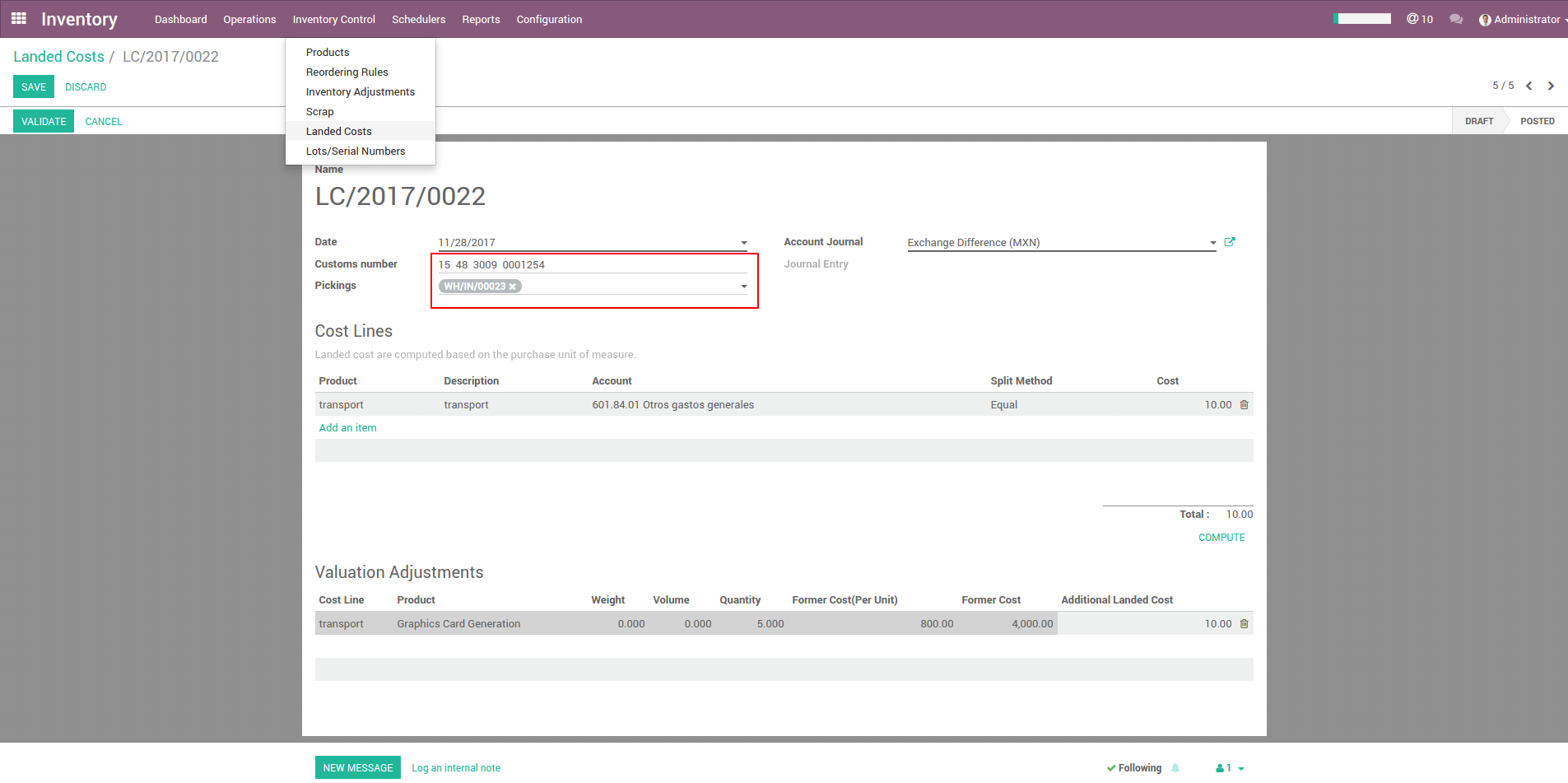The image size is (1568, 783).
Task: Go to next record with right arrow
Action: coord(1551,86)
